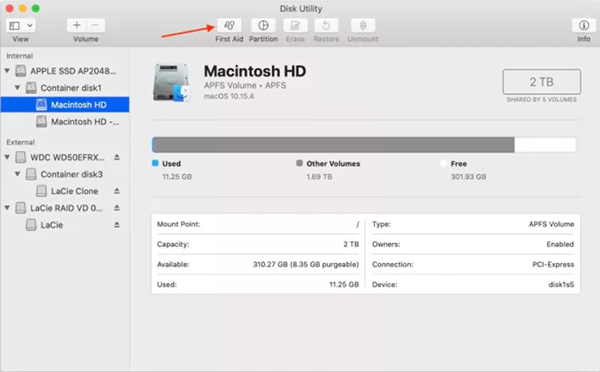Click the Restore toolbar icon

(x=326, y=26)
